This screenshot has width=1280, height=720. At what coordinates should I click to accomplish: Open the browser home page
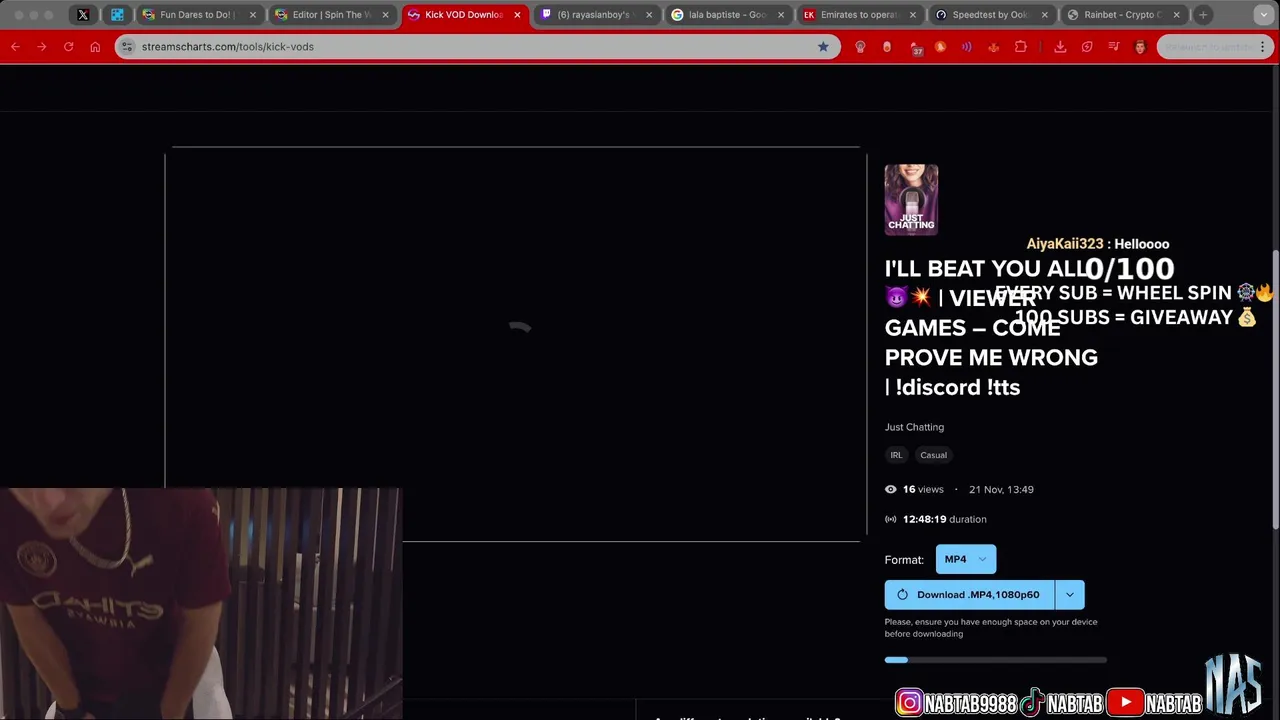pos(95,47)
